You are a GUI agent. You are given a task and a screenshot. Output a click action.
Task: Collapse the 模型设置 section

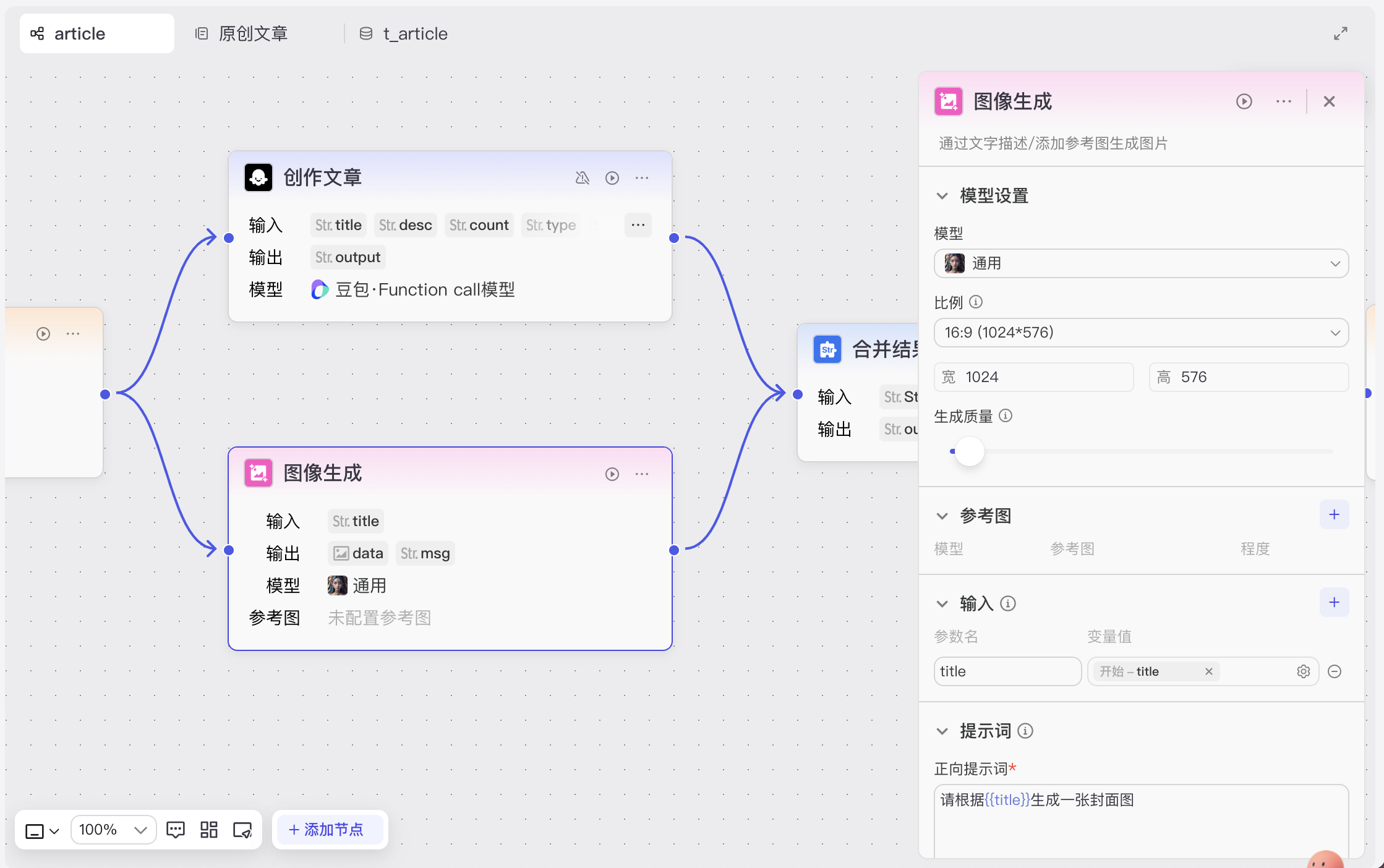[x=942, y=196]
